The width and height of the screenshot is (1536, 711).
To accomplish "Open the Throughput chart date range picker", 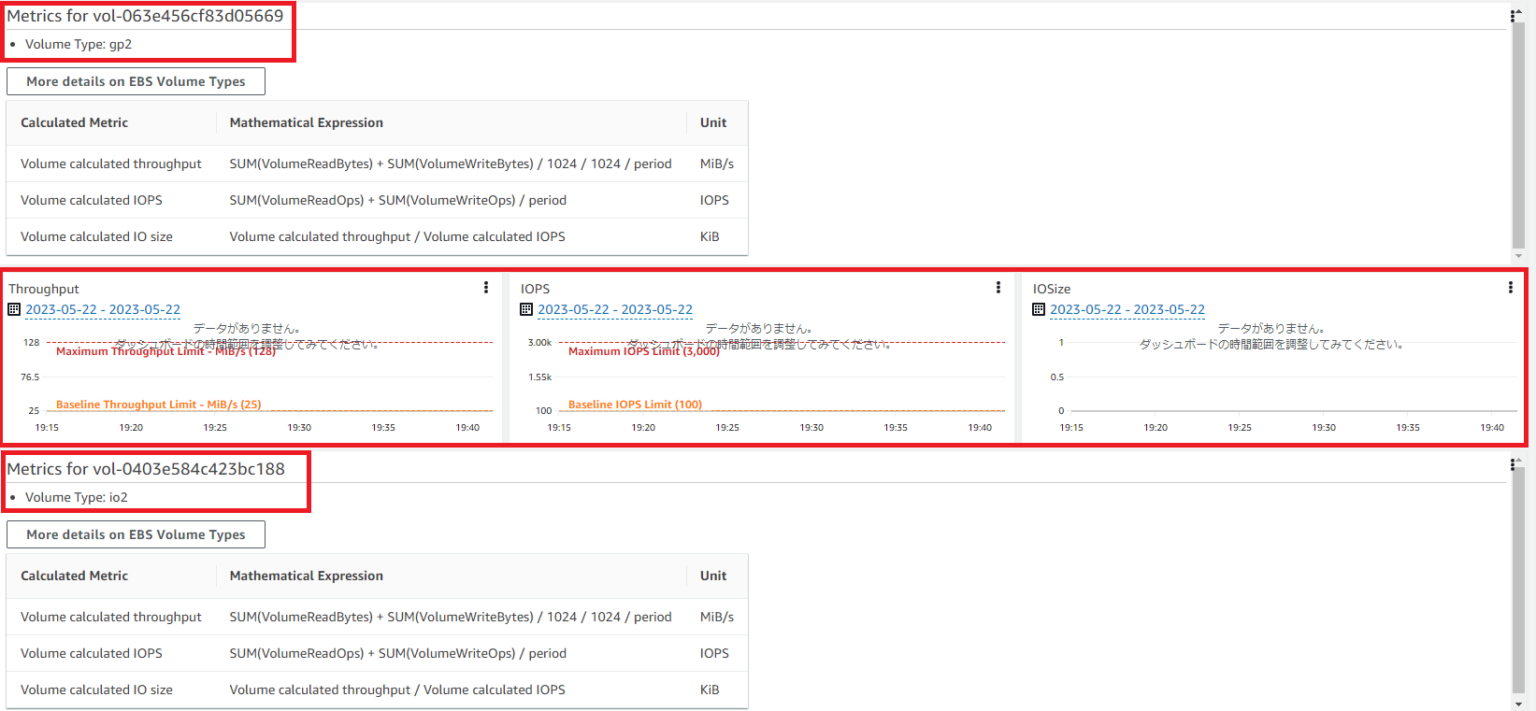I will [x=103, y=310].
